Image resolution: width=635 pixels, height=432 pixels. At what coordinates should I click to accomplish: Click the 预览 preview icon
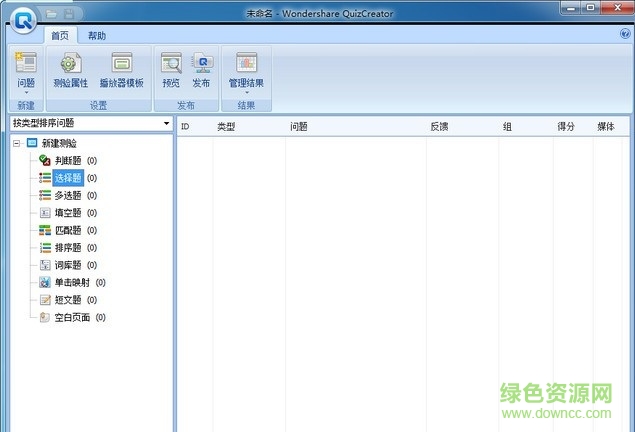(x=171, y=63)
